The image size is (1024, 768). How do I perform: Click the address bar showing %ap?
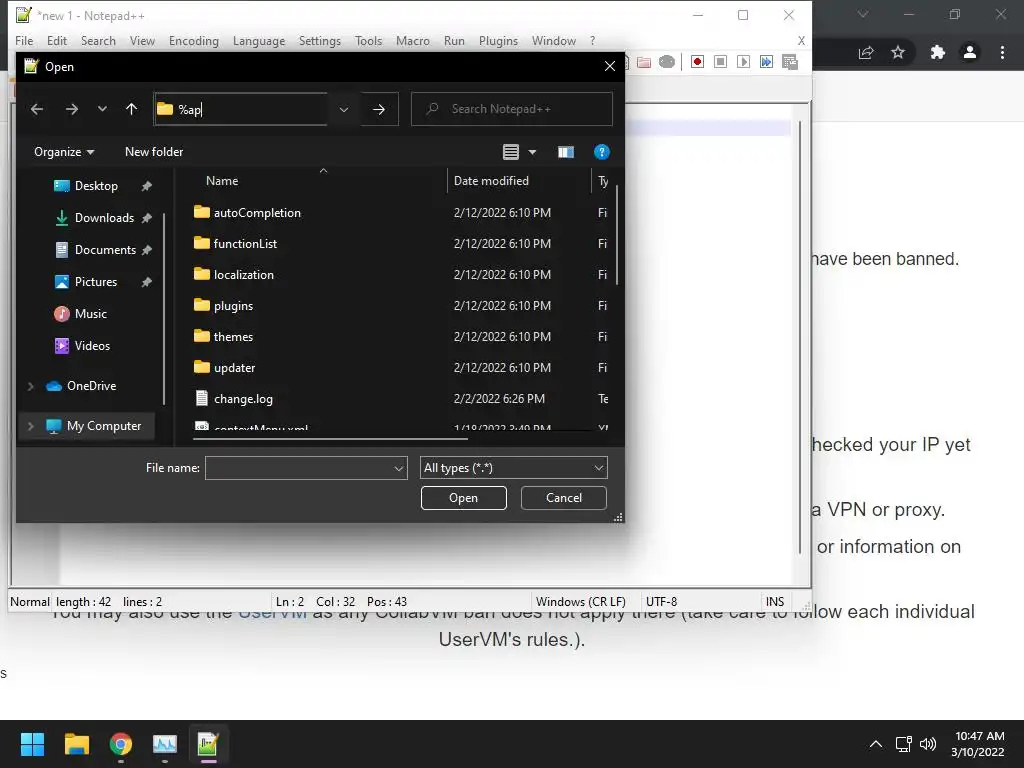click(x=241, y=109)
